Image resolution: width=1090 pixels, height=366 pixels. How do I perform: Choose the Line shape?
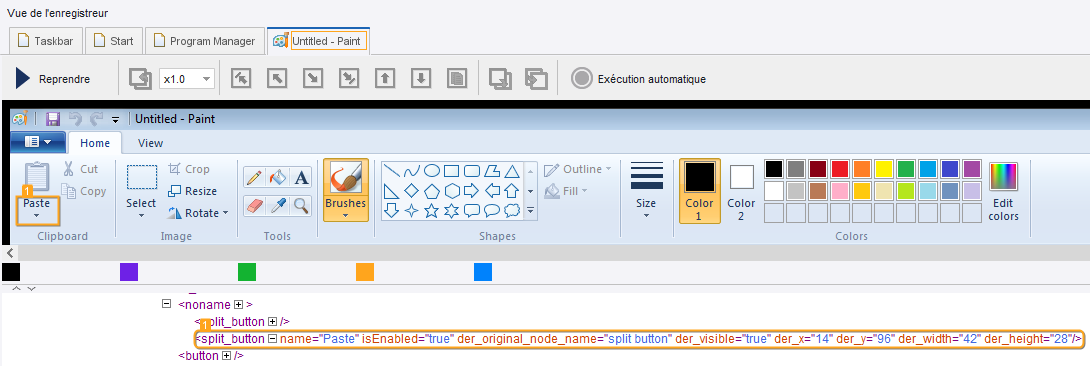[x=392, y=170]
